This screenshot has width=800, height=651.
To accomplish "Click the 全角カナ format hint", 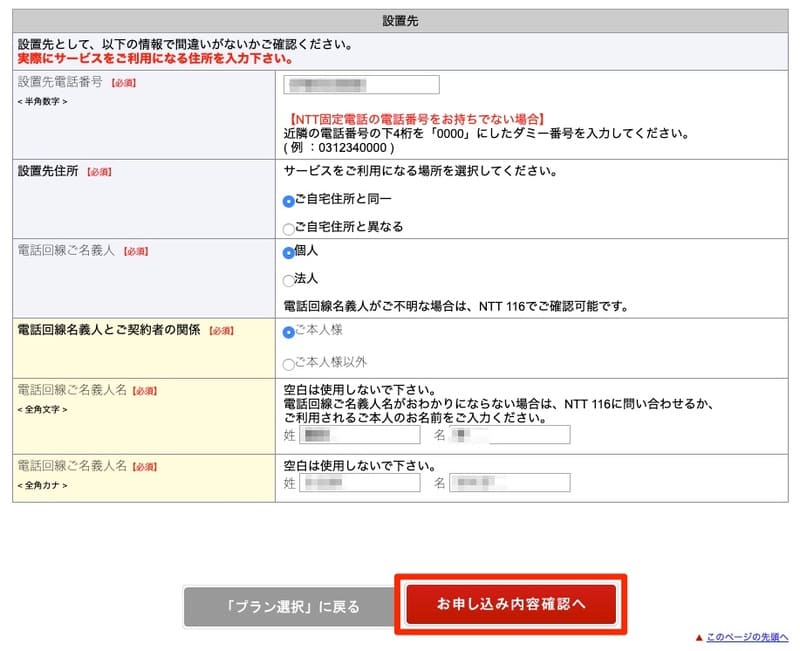I will point(42,485).
